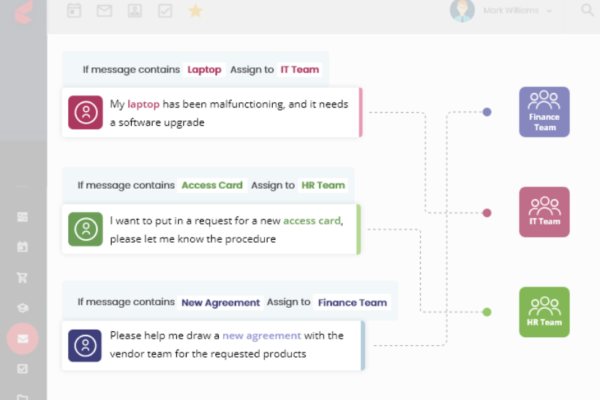Screen dimensions: 600x400
Task: Click the yellow star favorites icon
Action: [195, 11]
